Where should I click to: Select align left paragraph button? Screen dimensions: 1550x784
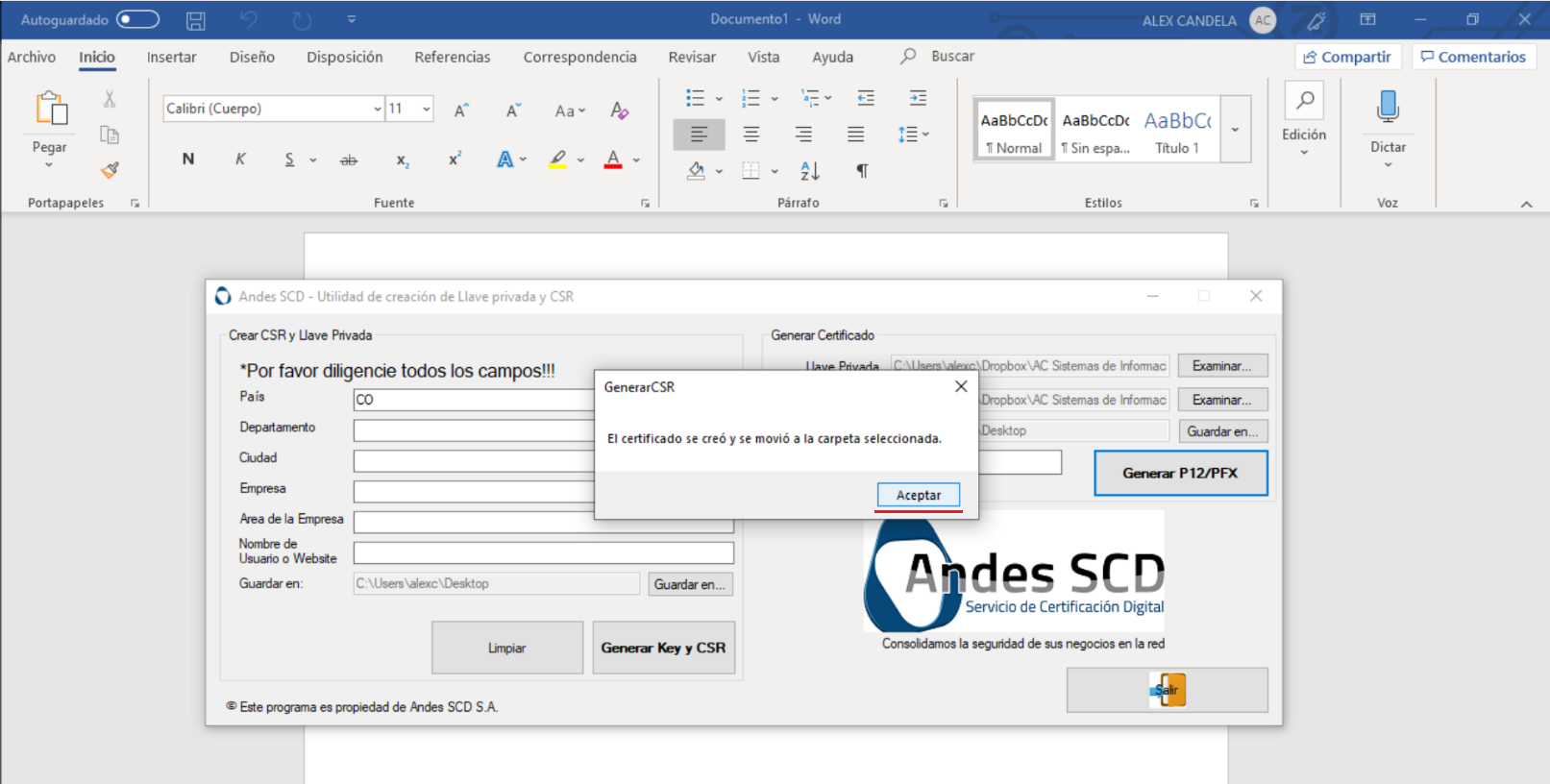[699, 135]
